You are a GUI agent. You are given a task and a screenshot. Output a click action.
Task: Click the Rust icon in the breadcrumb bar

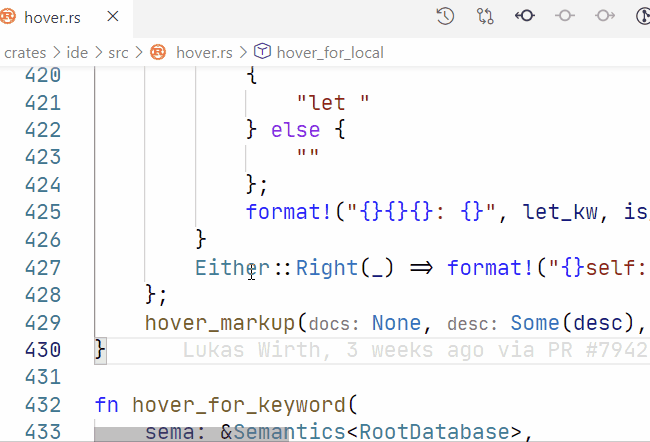tap(158, 52)
